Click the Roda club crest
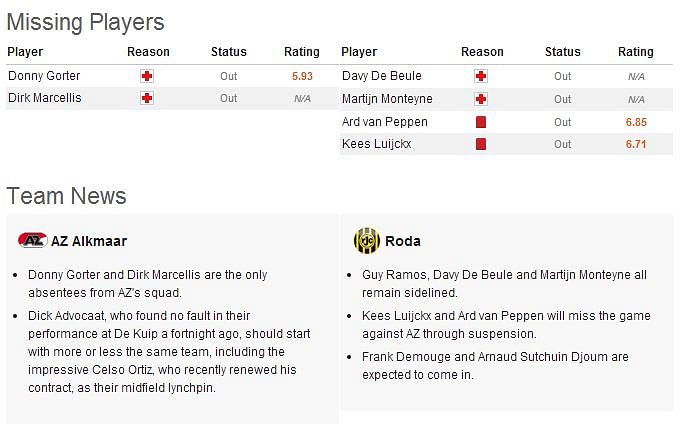The image size is (680, 438). 366,241
